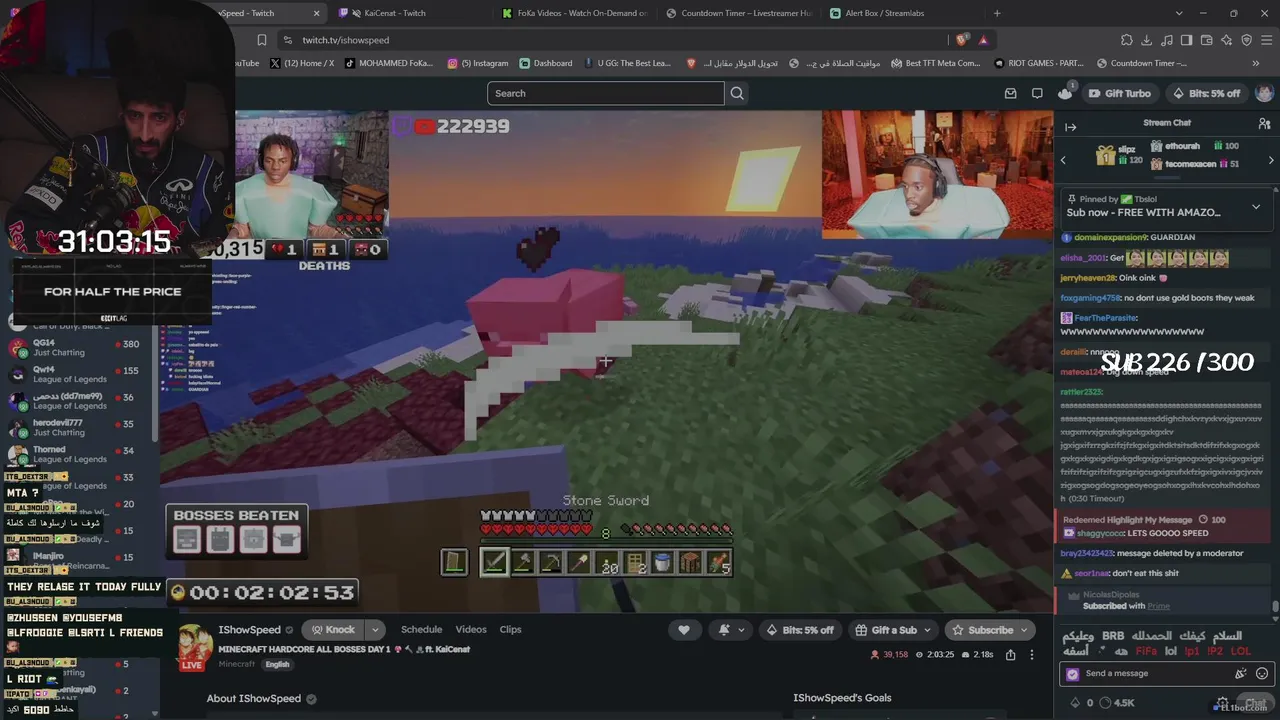
Task: Show previous gift leaderboard with left chevron
Action: [1063, 160]
